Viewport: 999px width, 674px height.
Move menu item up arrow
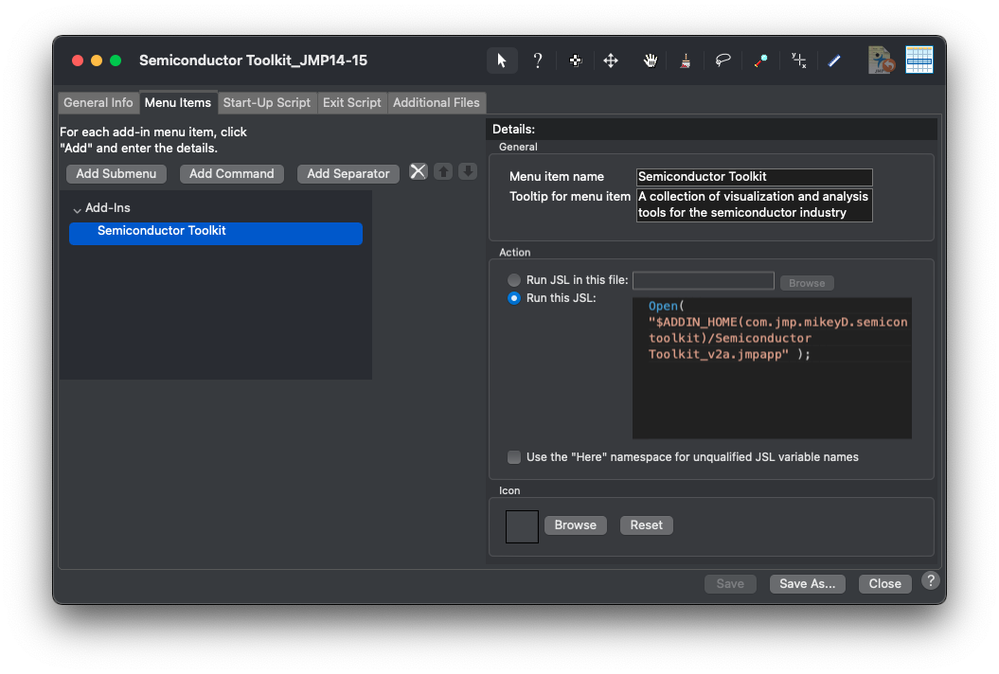443,171
